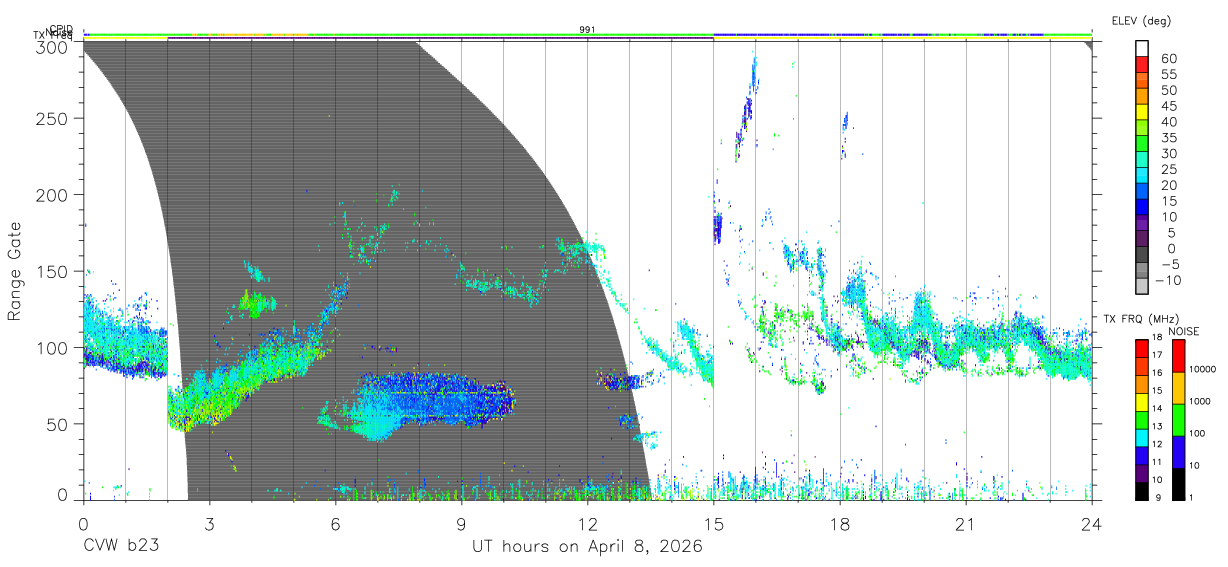Pick the ELEV swatch between 25 and 20 labels
The height and width of the screenshot is (567, 1228).
pos(1143,176)
